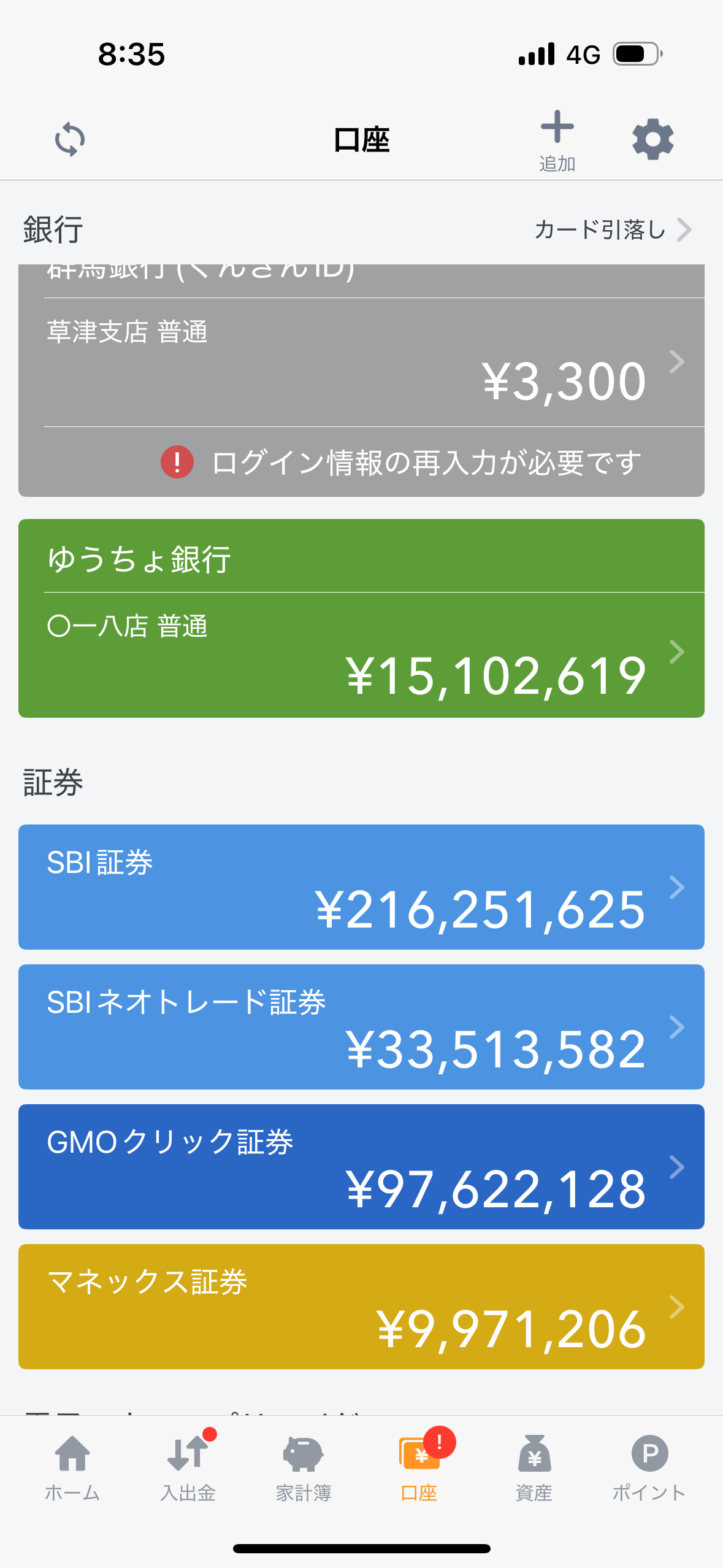This screenshot has width=723, height=1568.
Task: Expand ゆうちょ銀行 account chevron
Action: point(676,651)
